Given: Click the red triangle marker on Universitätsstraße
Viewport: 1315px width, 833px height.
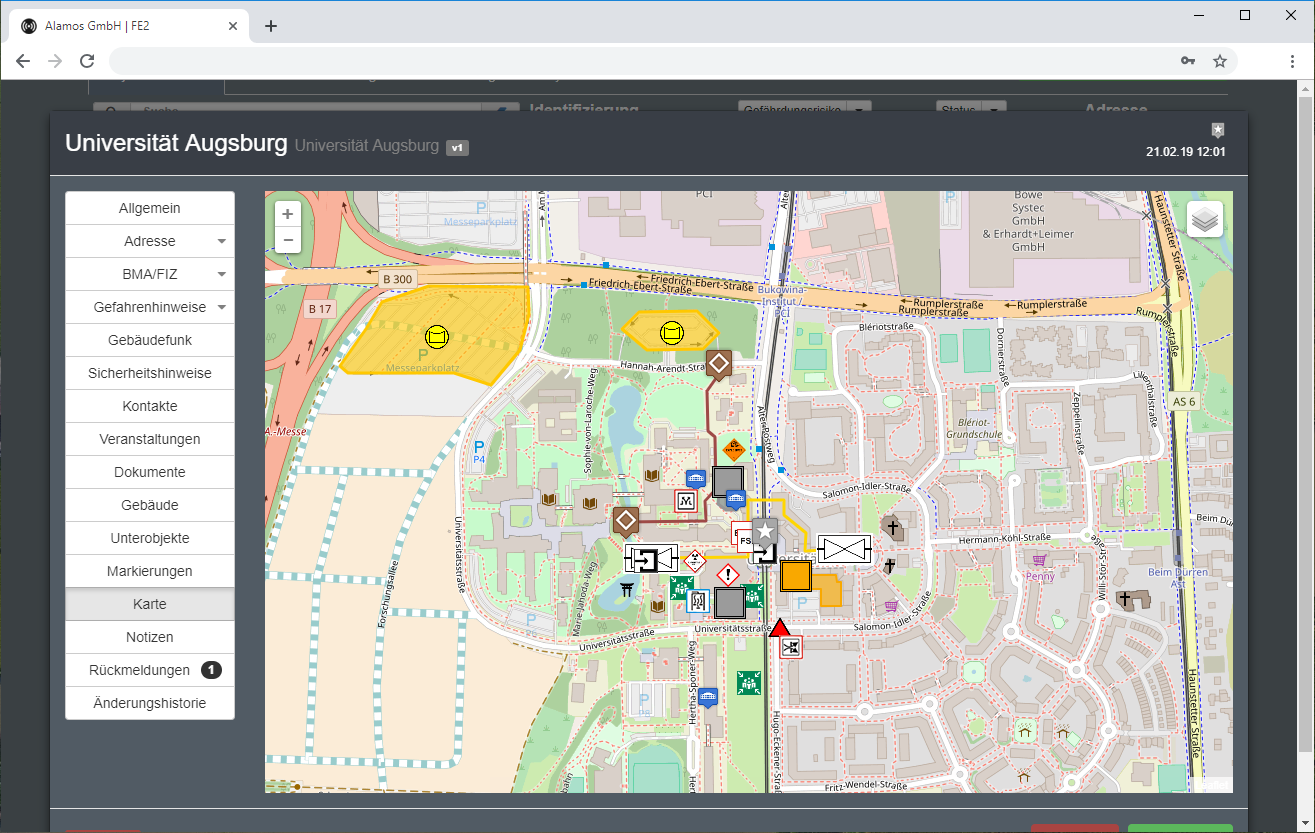Looking at the screenshot, I should click(x=781, y=626).
